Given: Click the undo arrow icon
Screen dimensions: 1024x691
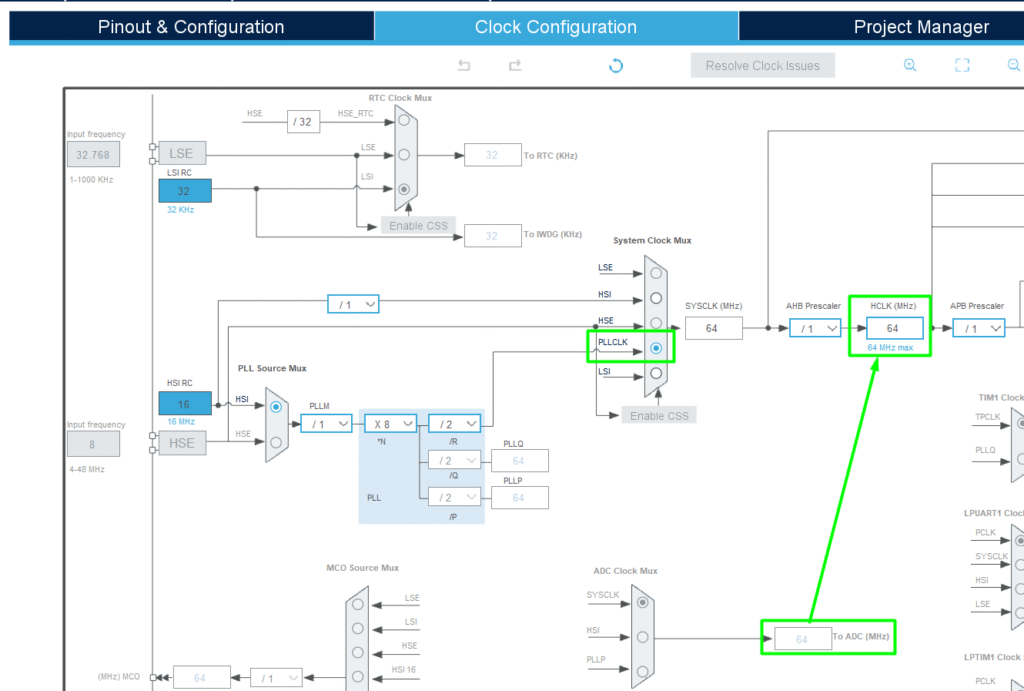Looking at the screenshot, I should click(464, 66).
